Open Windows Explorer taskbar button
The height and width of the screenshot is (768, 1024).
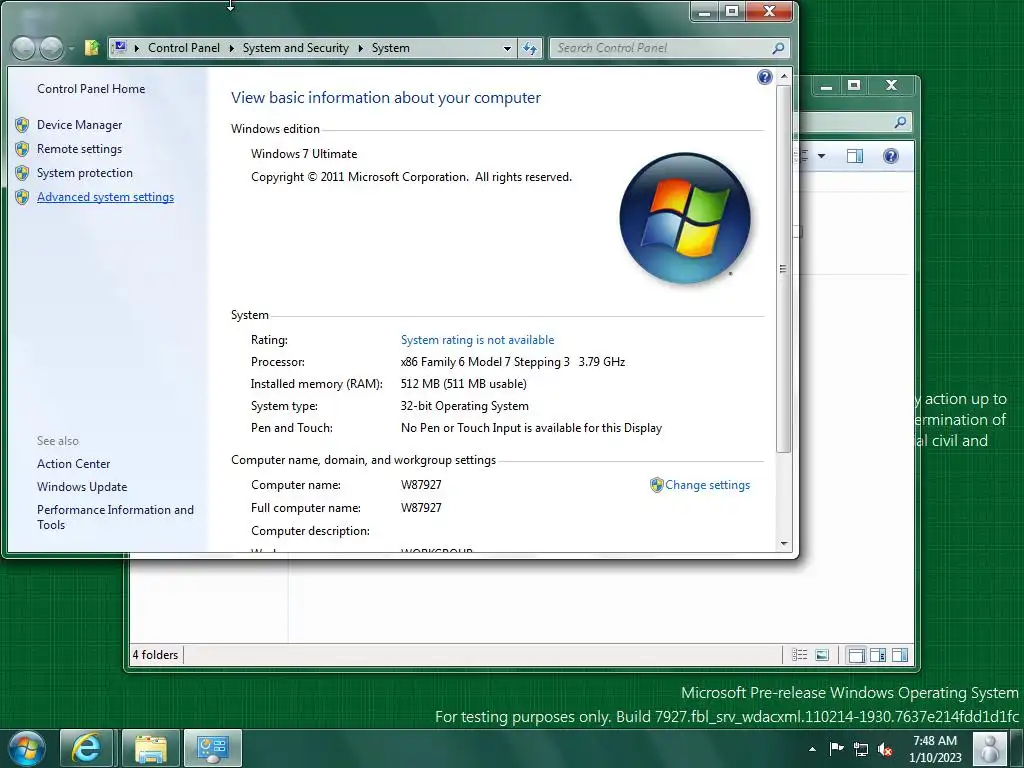tap(150, 748)
